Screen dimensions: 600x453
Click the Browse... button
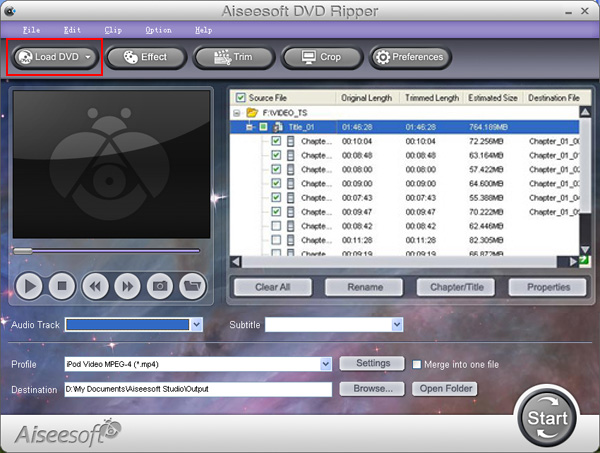tap(372, 389)
